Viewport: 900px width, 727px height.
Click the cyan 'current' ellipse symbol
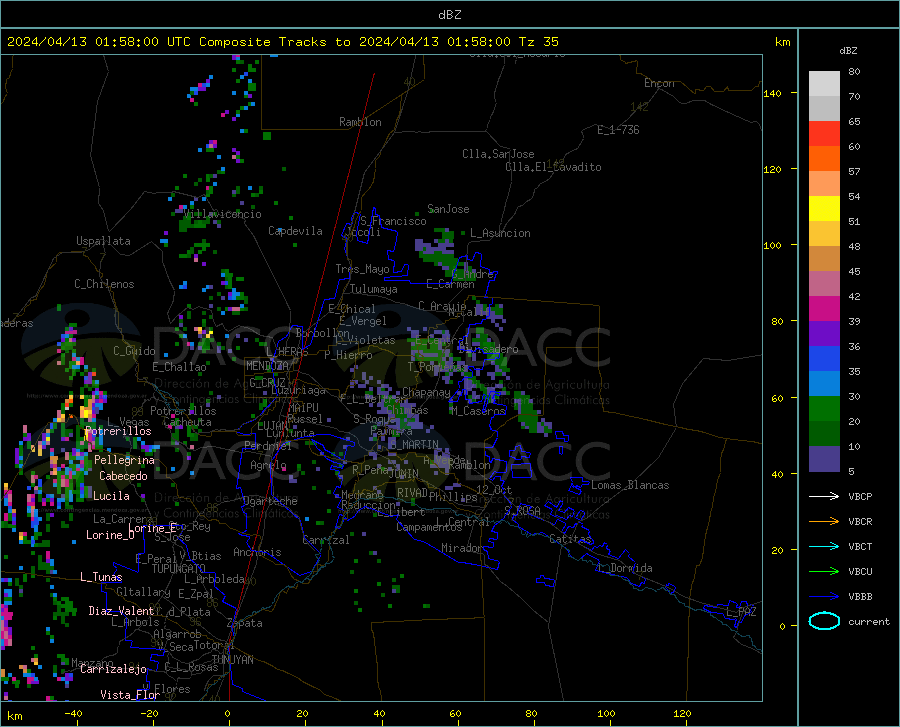coord(824,621)
